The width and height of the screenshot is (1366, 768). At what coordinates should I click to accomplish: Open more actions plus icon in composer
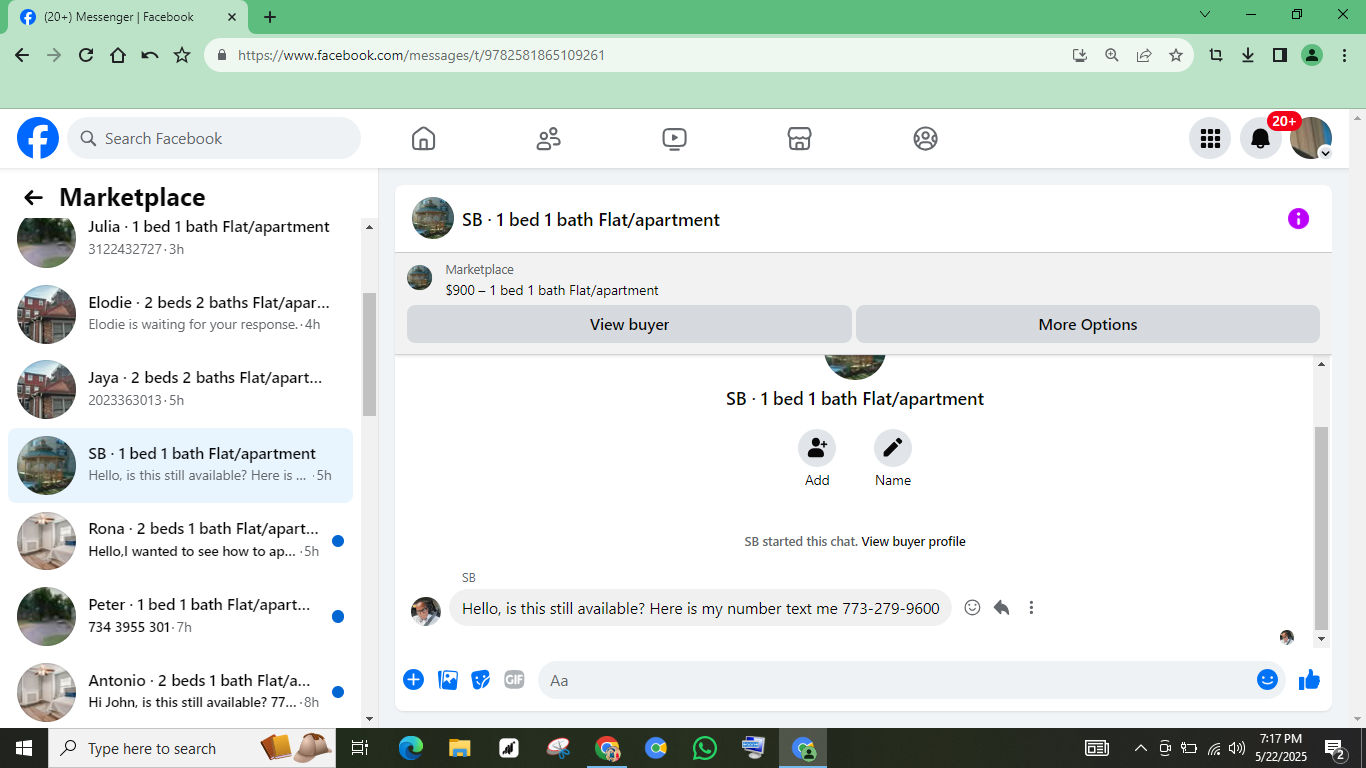click(x=413, y=680)
